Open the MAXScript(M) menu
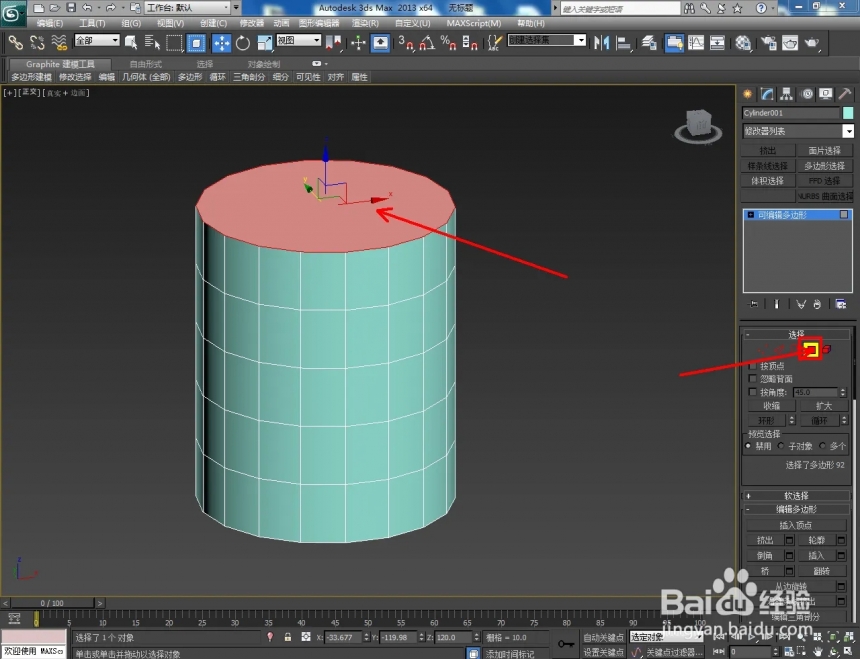This screenshot has height=659, width=860. point(474,23)
